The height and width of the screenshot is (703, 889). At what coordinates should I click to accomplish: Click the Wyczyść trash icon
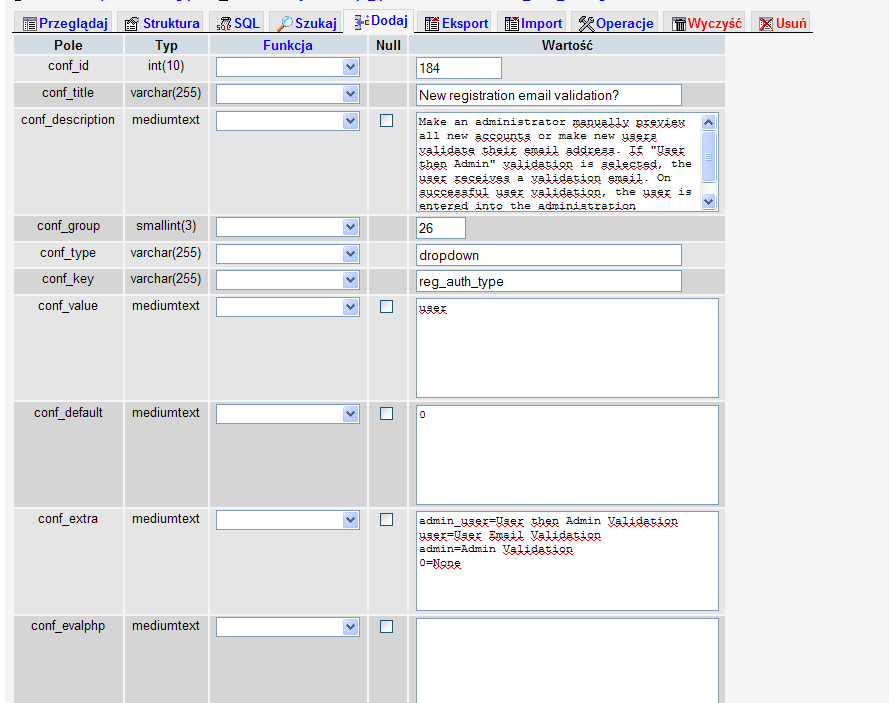pyautogui.click(x=679, y=24)
